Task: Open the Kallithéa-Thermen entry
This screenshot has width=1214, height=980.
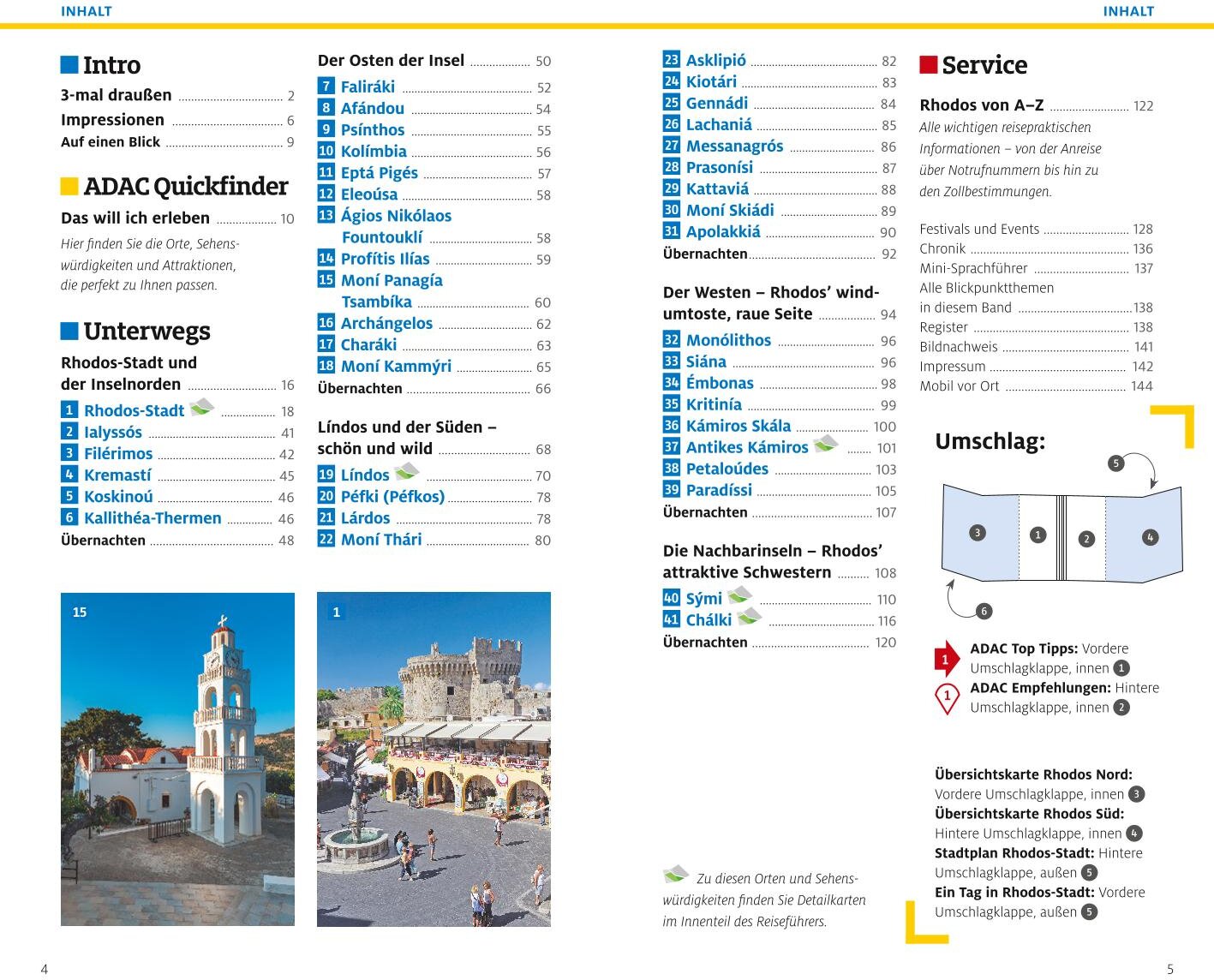Action: tap(177, 518)
